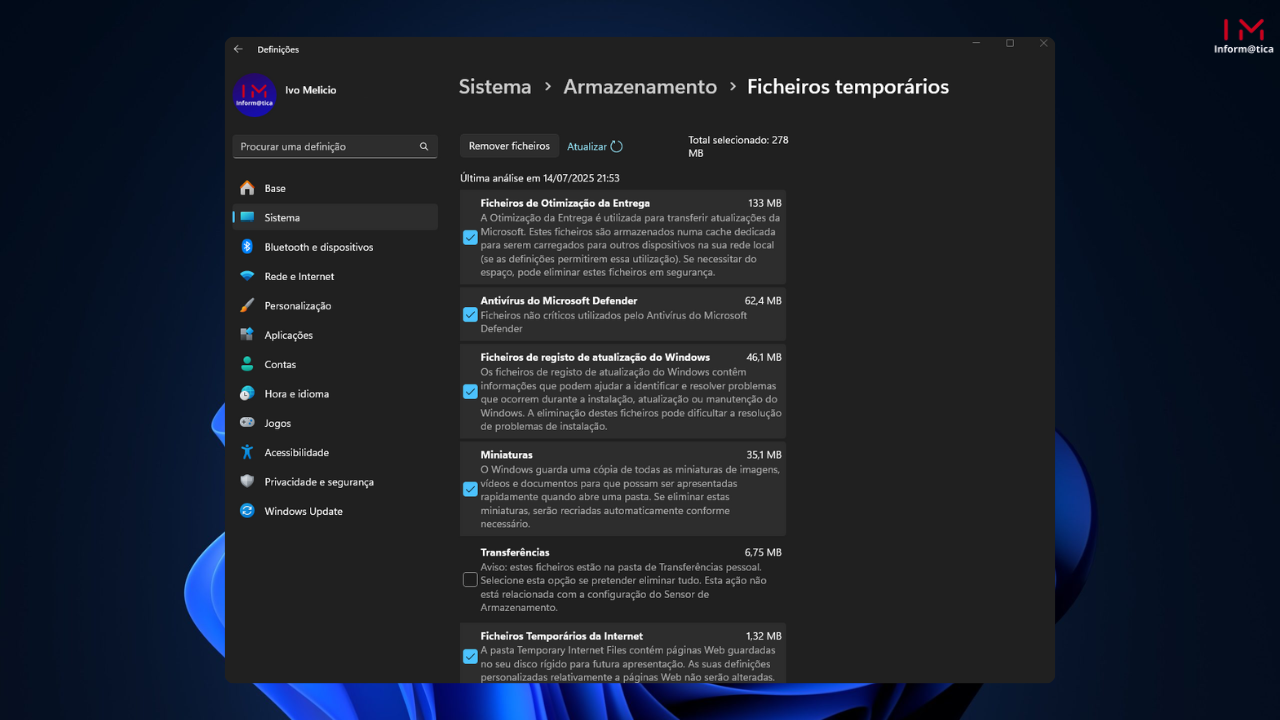This screenshot has height=720, width=1280.
Task: Click the Acessibilidade figure icon
Action: click(x=247, y=452)
